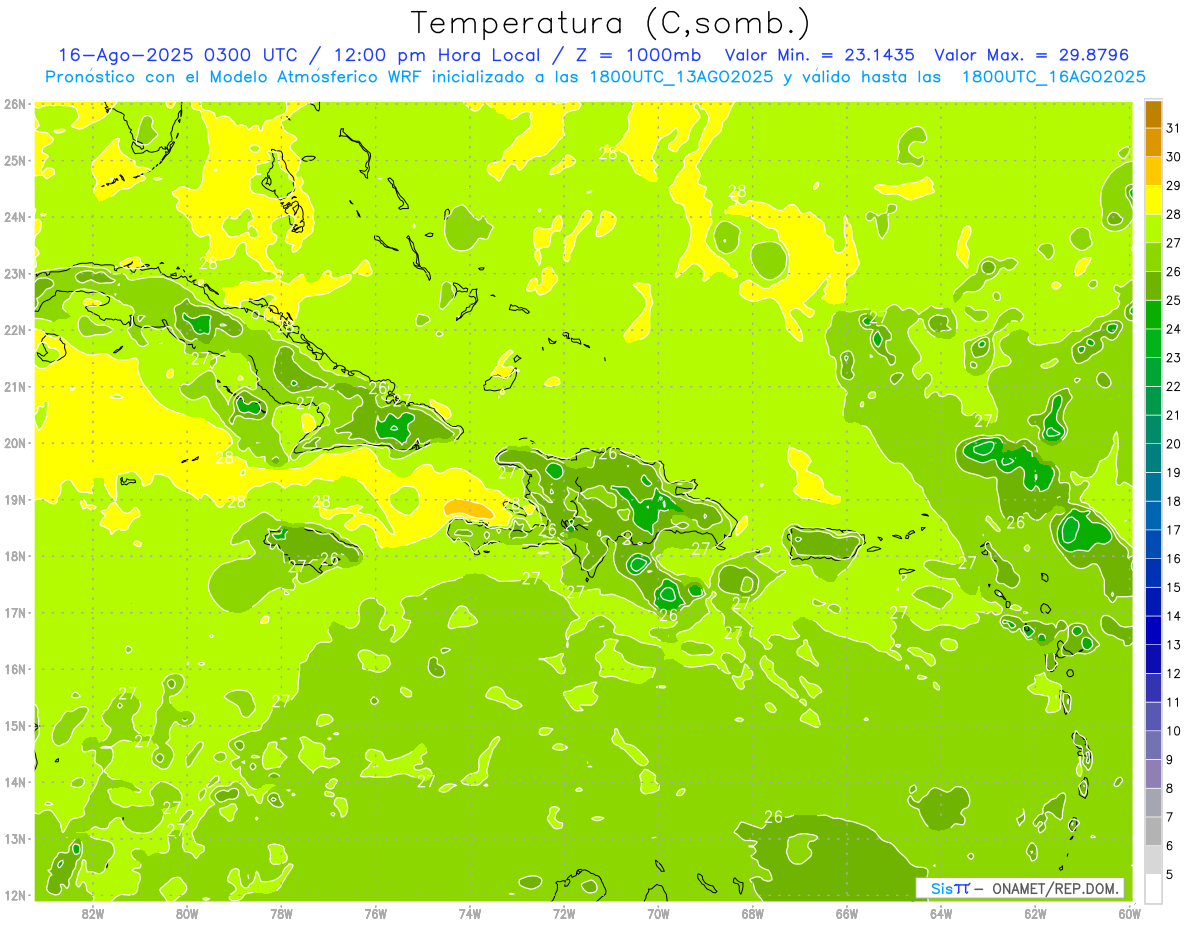Click the 13N latitude axis label

pos(14,838)
